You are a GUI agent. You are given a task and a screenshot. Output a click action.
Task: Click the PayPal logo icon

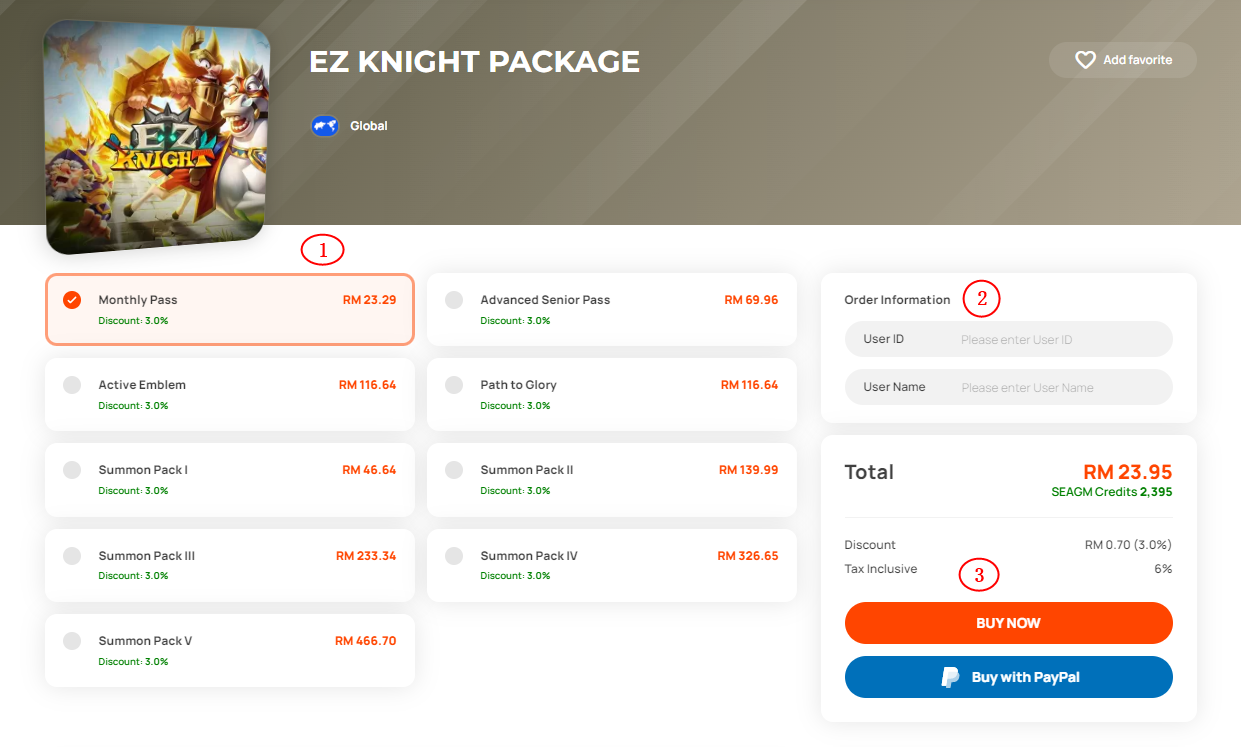950,677
